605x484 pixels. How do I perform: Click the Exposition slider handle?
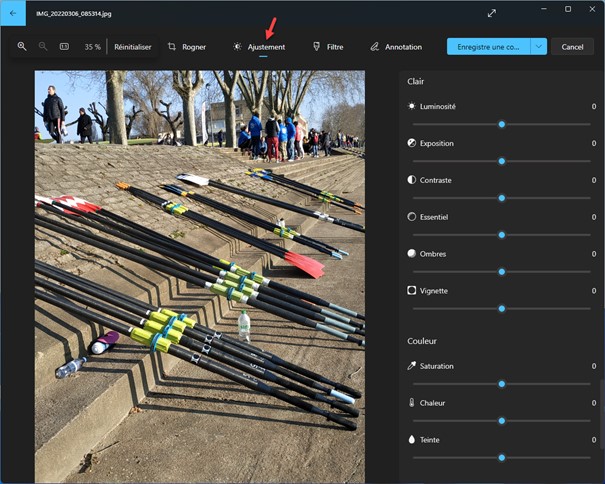502,161
